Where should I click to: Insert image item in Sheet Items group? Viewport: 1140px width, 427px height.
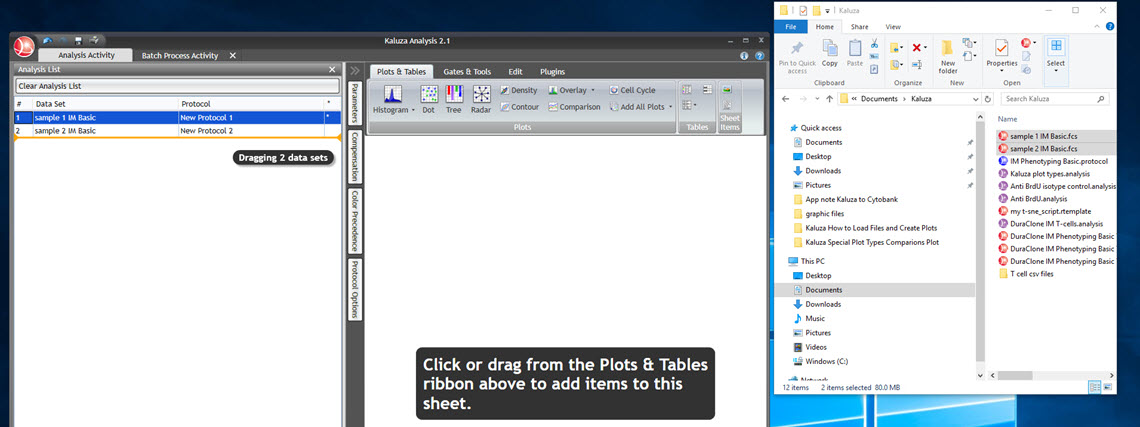[728, 90]
